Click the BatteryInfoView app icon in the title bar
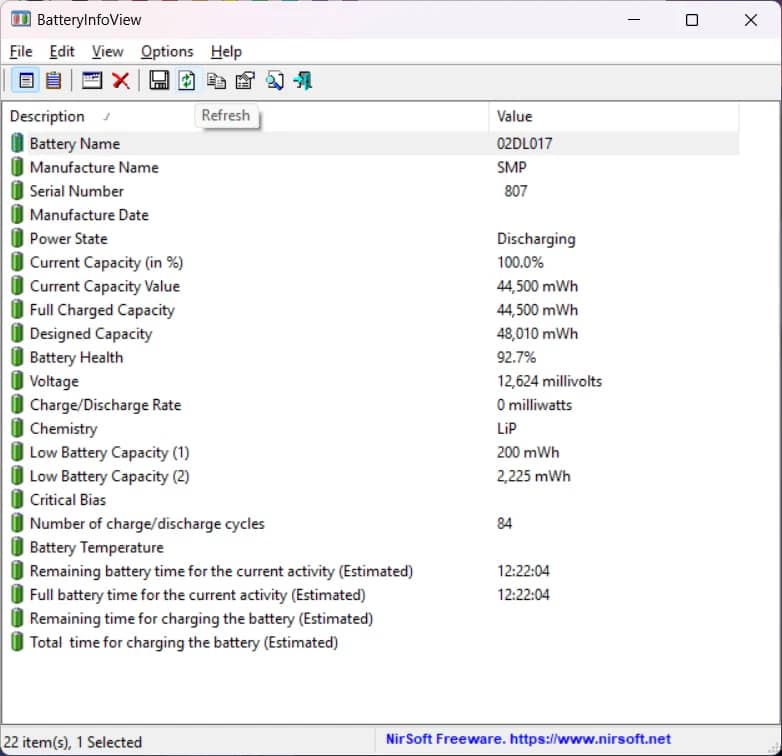Image resolution: width=782 pixels, height=756 pixels. 20,19
